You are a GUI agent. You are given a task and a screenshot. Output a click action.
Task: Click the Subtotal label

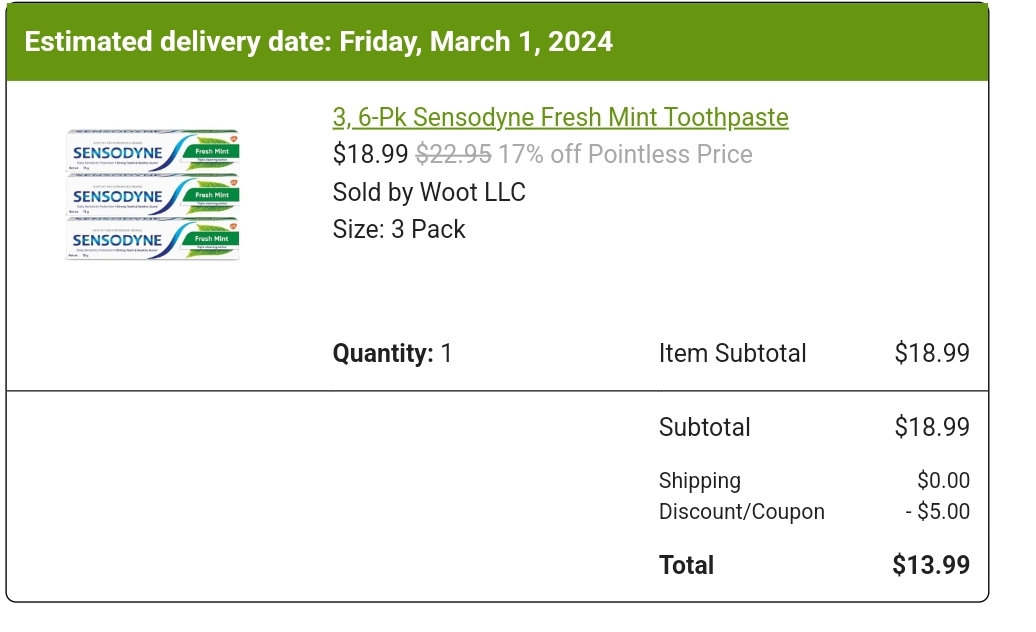(x=704, y=427)
